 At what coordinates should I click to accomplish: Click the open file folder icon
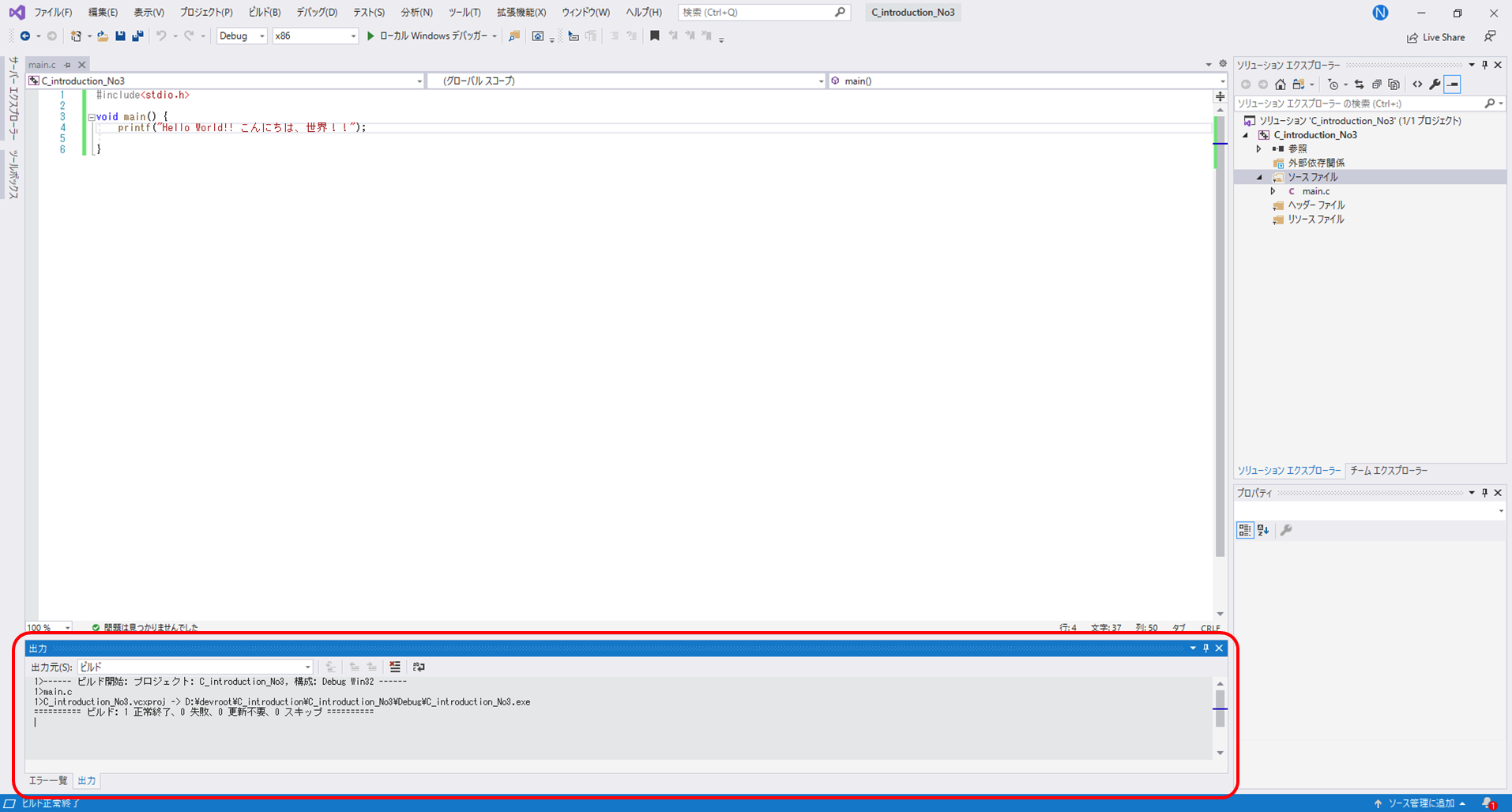tap(103, 36)
